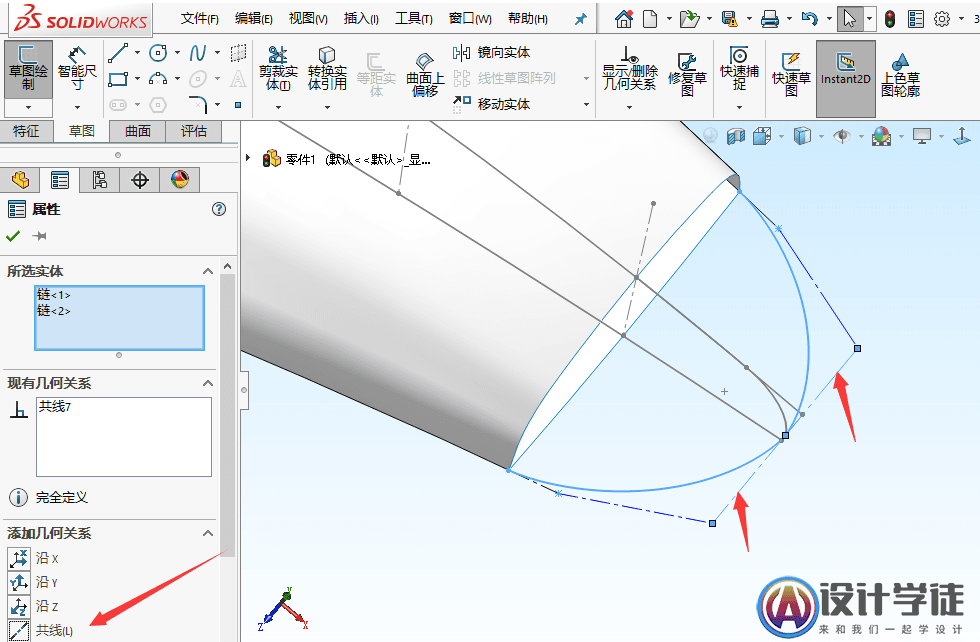The height and width of the screenshot is (642, 980).
Task: Click the Undo icon
Action: coord(809,19)
